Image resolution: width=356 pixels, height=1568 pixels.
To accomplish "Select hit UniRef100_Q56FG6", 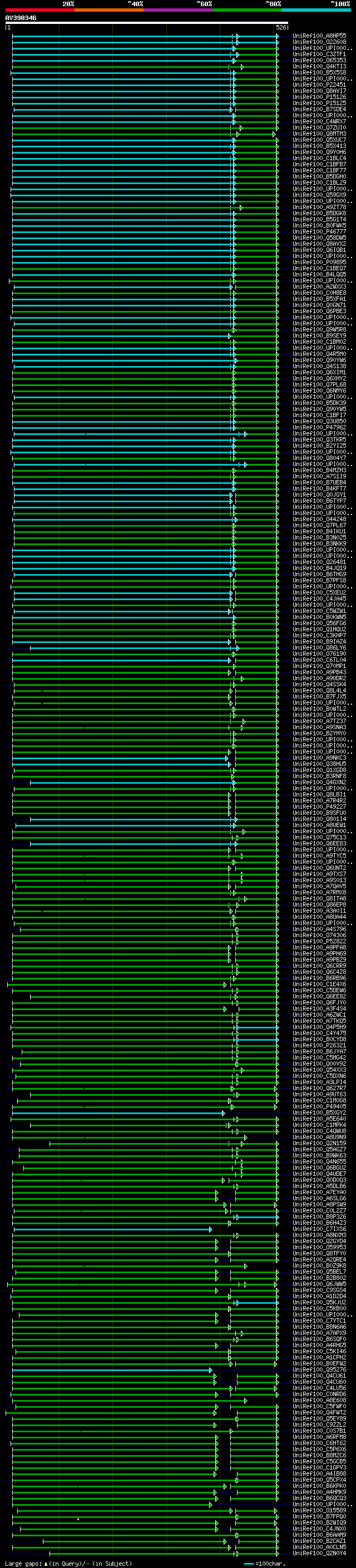I will click(319, 624).
